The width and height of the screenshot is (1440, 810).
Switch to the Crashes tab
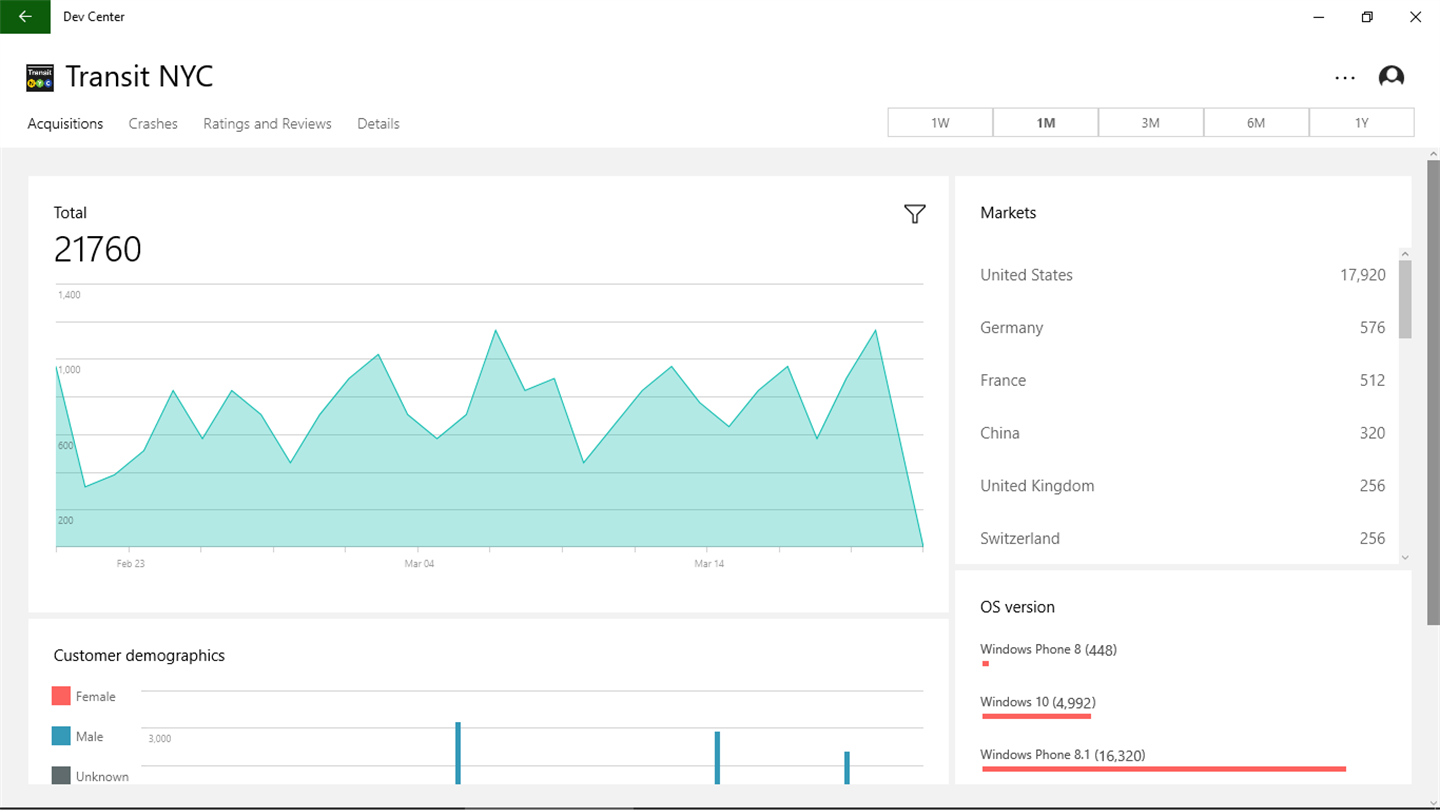[153, 124]
